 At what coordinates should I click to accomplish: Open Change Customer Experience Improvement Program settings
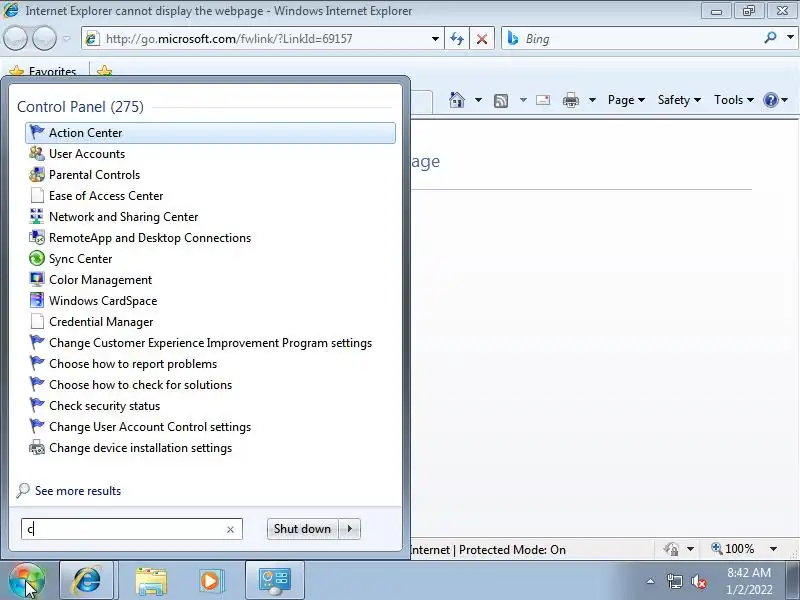pyautogui.click(x=210, y=342)
